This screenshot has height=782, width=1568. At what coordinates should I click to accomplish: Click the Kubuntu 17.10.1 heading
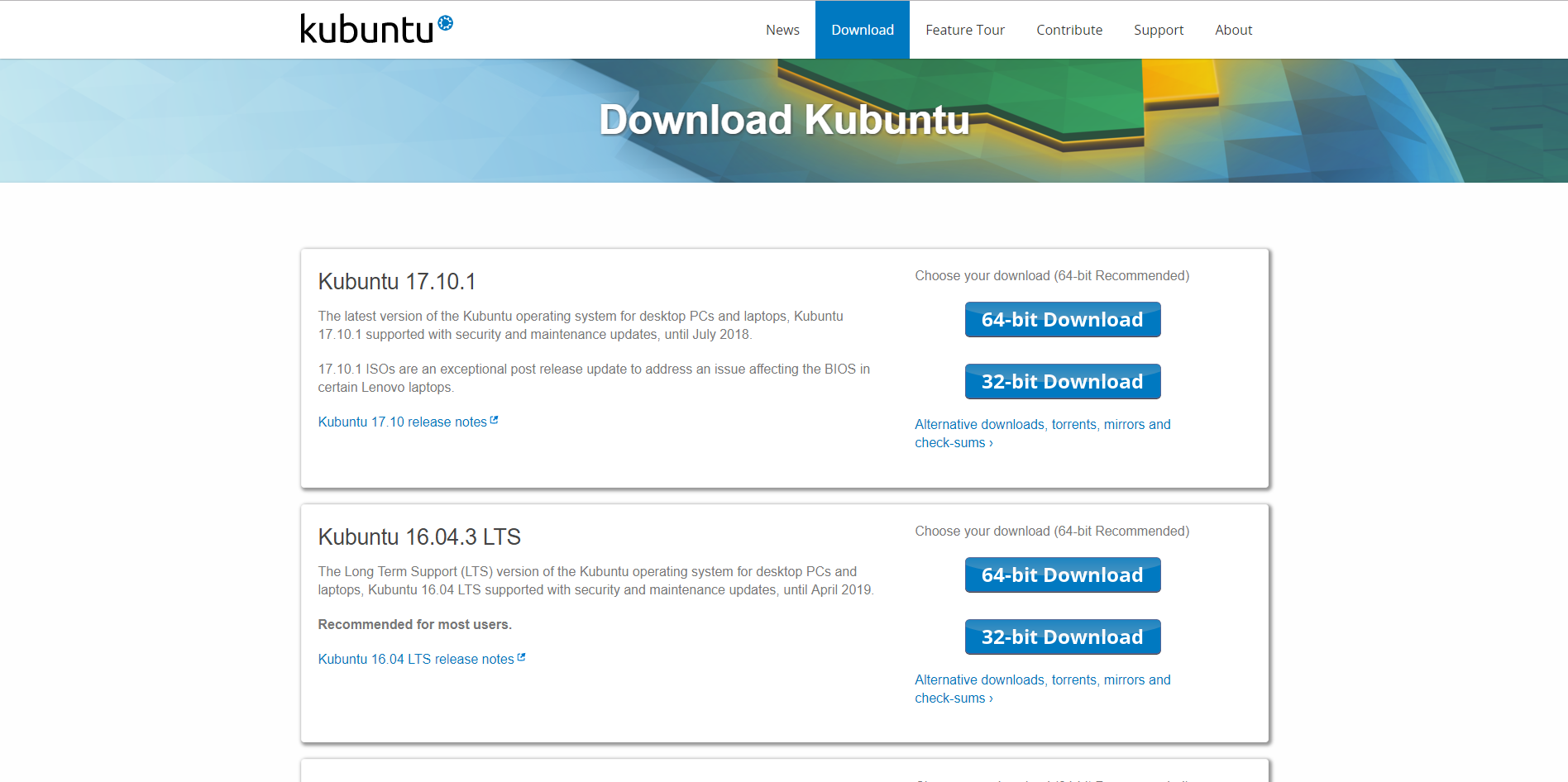pos(397,281)
